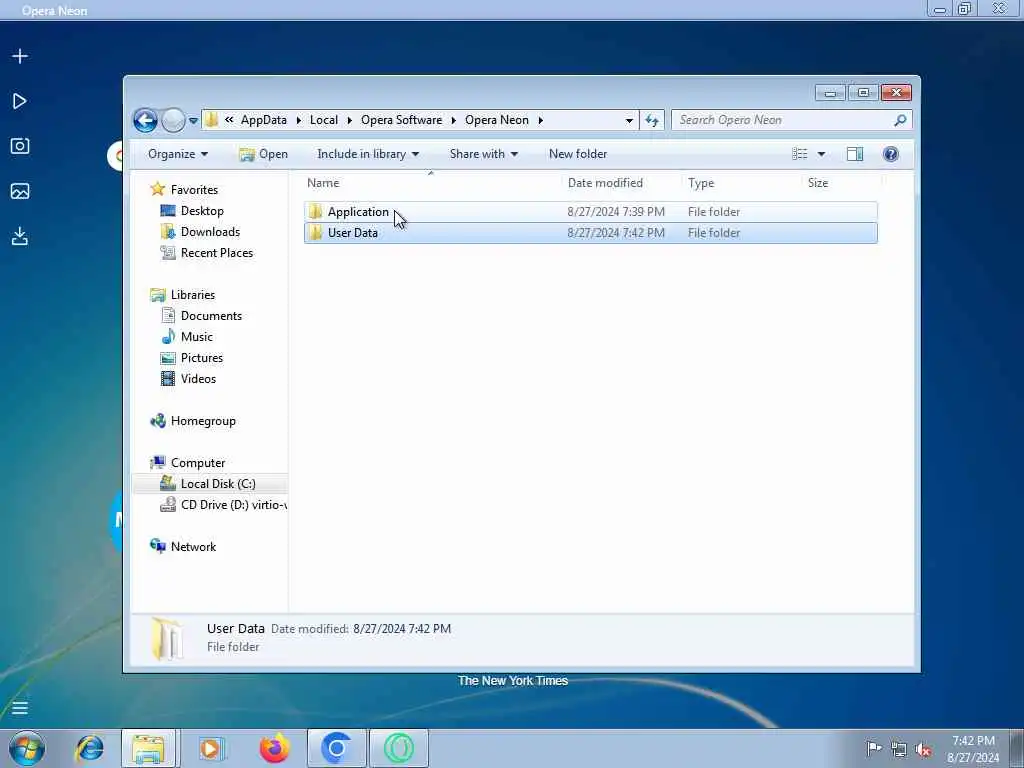Click the Windows Start button

[27, 748]
